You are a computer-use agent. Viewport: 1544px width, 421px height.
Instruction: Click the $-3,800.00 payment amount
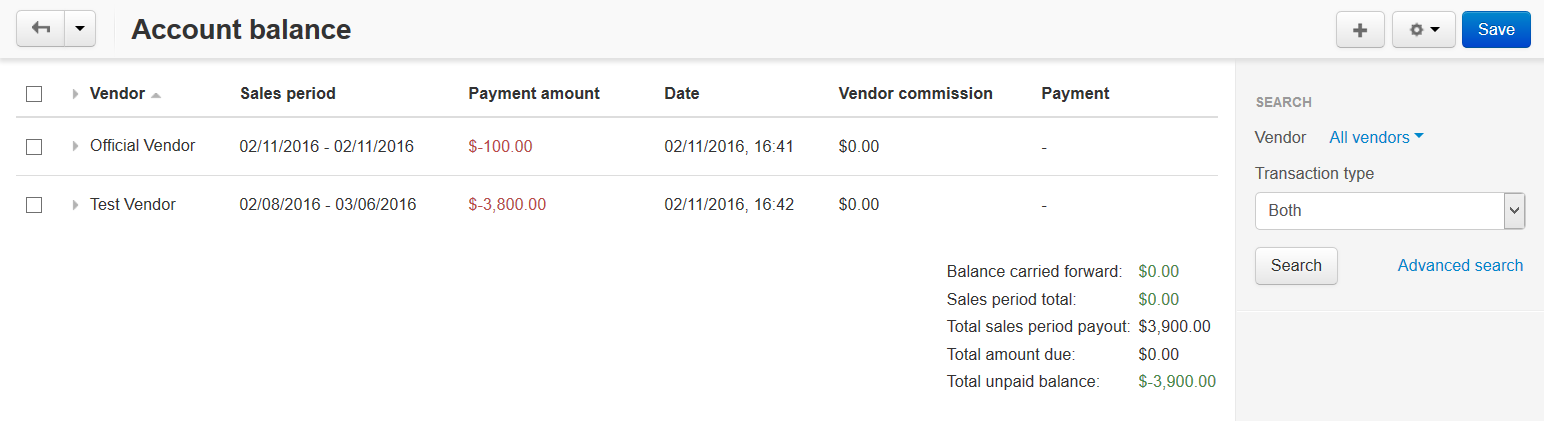(507, 204)
